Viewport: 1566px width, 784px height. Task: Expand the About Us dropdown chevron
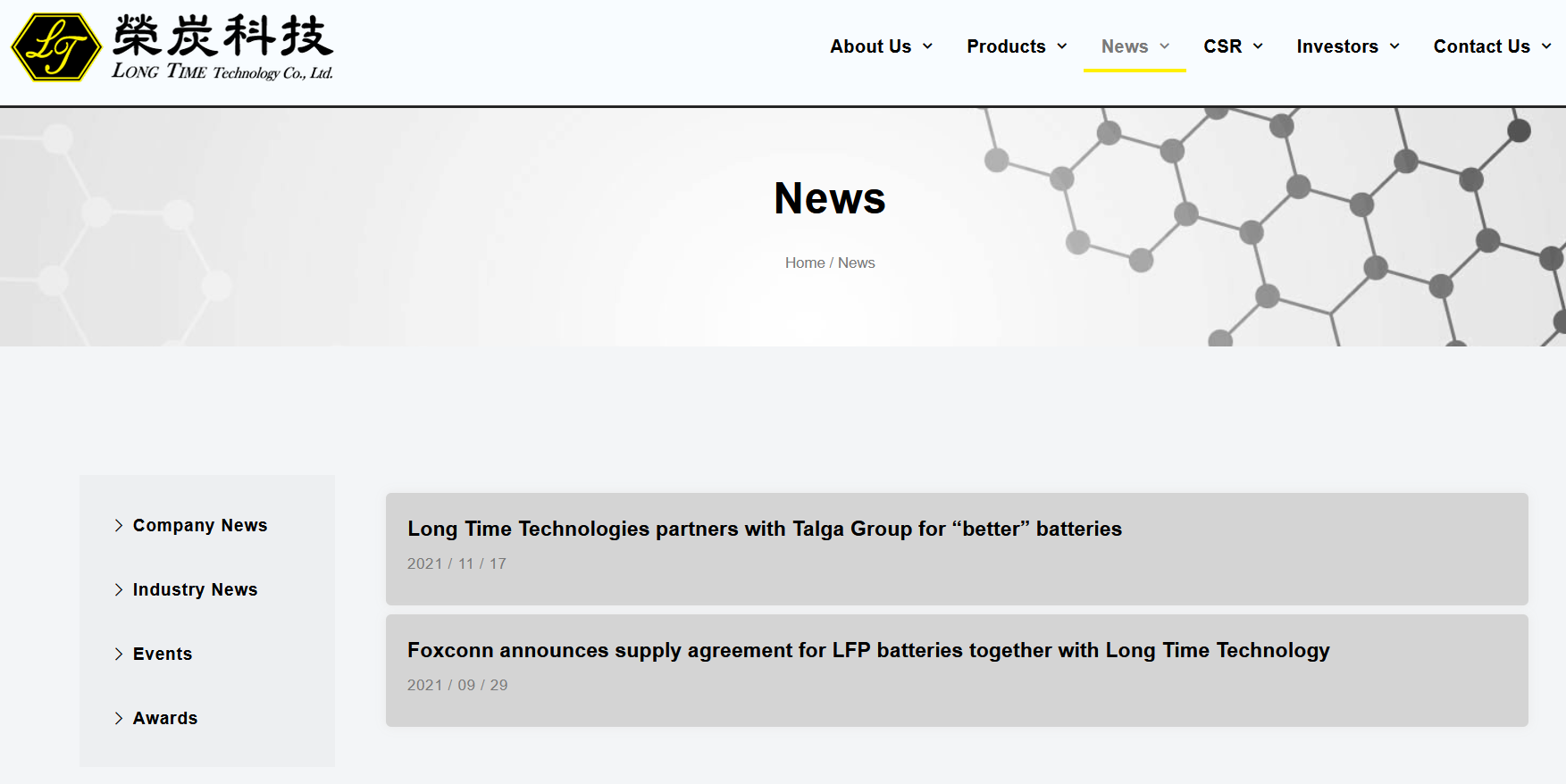(x=927, y=46)
